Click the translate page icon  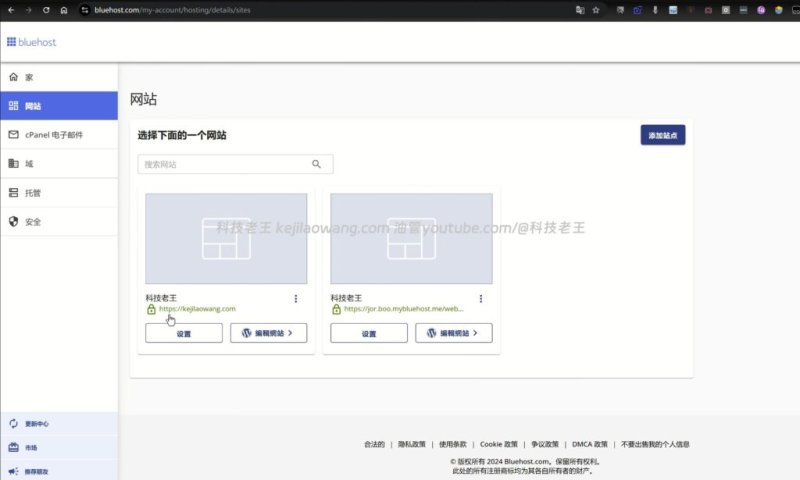pos(580,10)
